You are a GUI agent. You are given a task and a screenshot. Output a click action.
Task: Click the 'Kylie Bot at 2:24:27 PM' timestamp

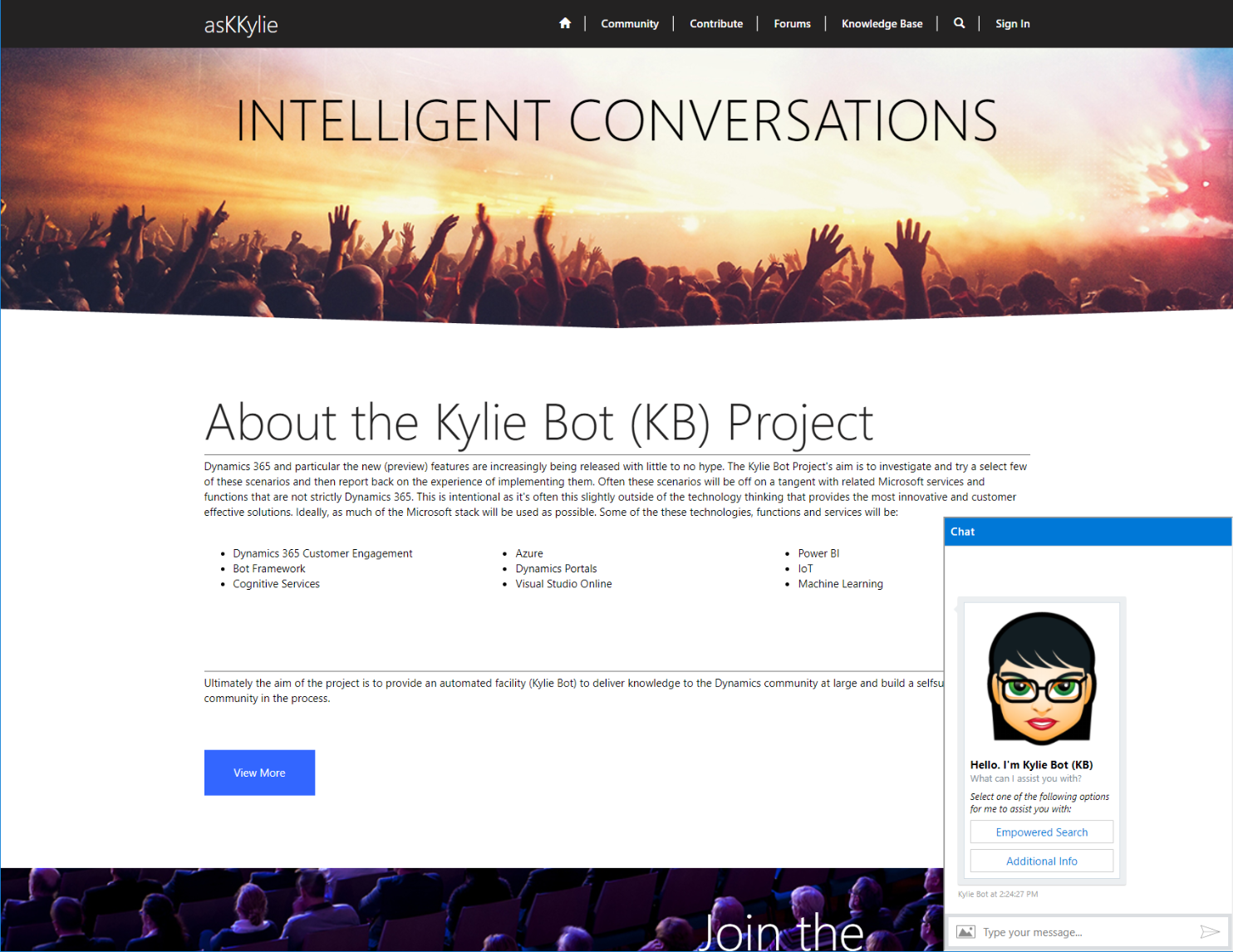[998, 895]
